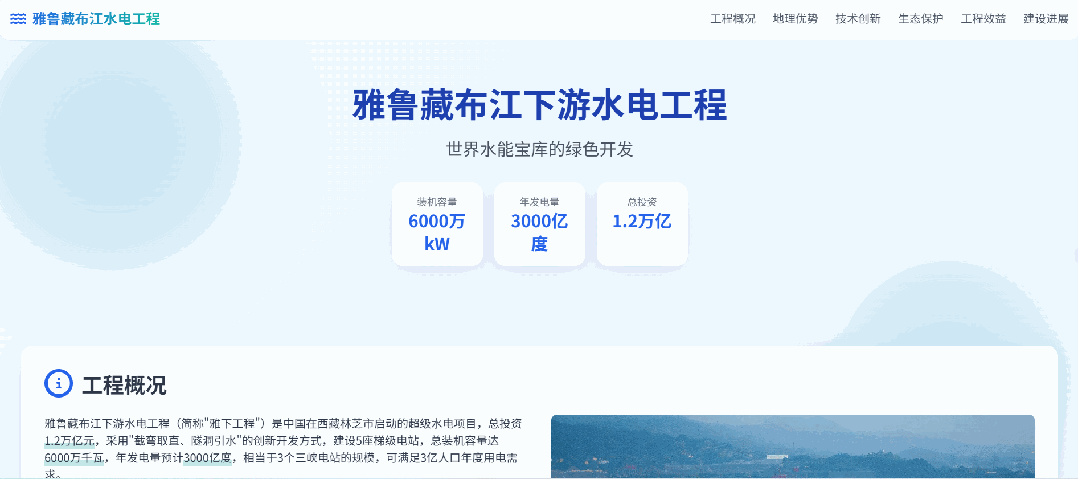1078x479 pixels.
Task: Click the 年发电量 3000亿度 stat card
Action: [x=539, y=224]
